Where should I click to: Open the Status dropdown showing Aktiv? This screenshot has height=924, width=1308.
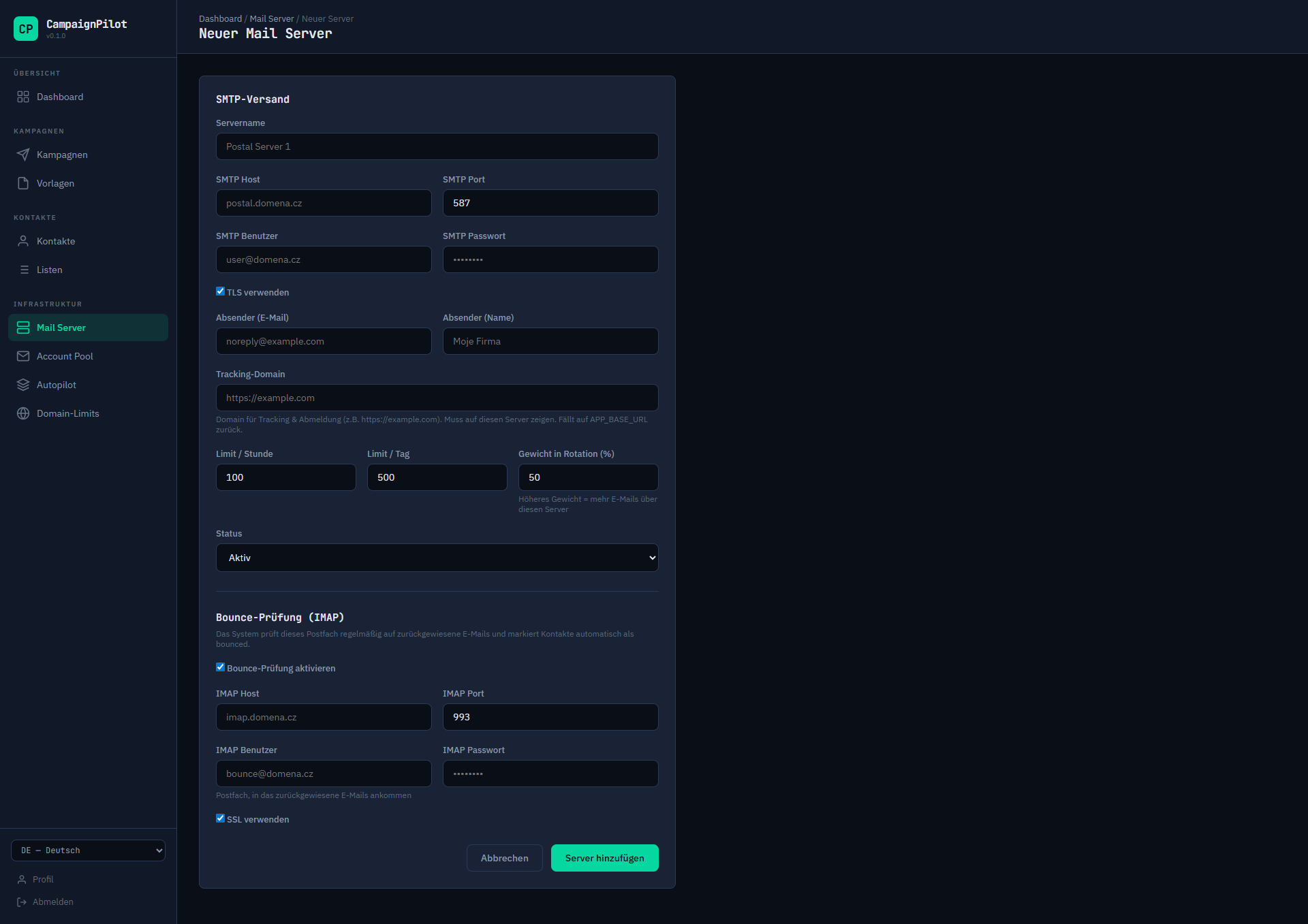click(437, 558)
